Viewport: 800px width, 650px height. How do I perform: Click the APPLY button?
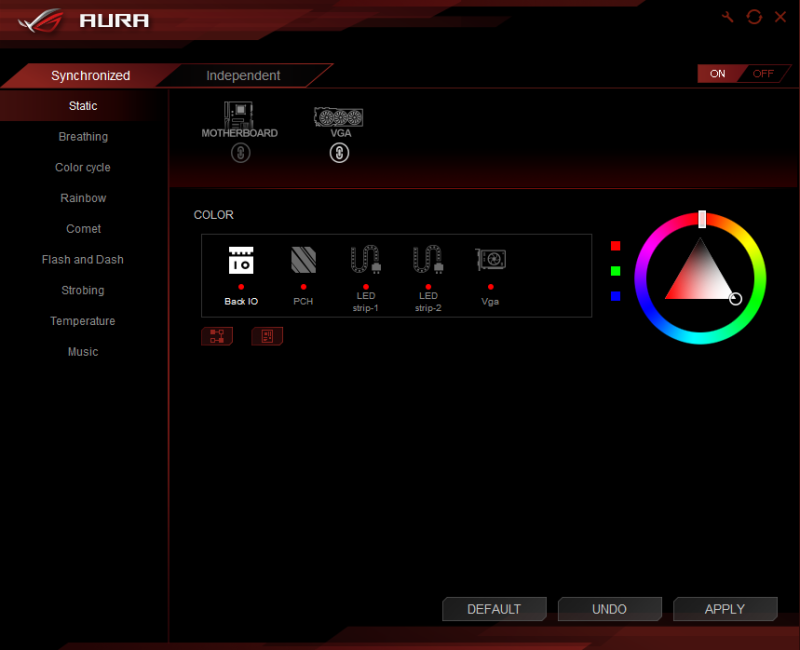724,609
